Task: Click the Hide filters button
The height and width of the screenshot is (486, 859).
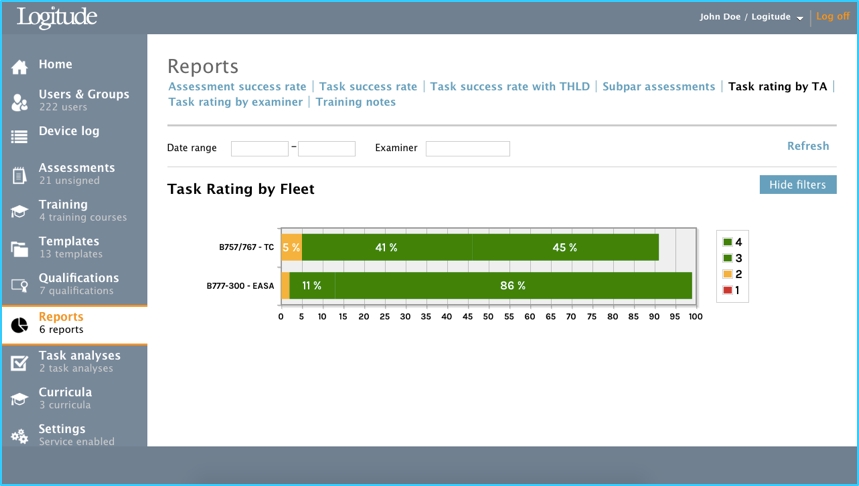Action: 798,185
